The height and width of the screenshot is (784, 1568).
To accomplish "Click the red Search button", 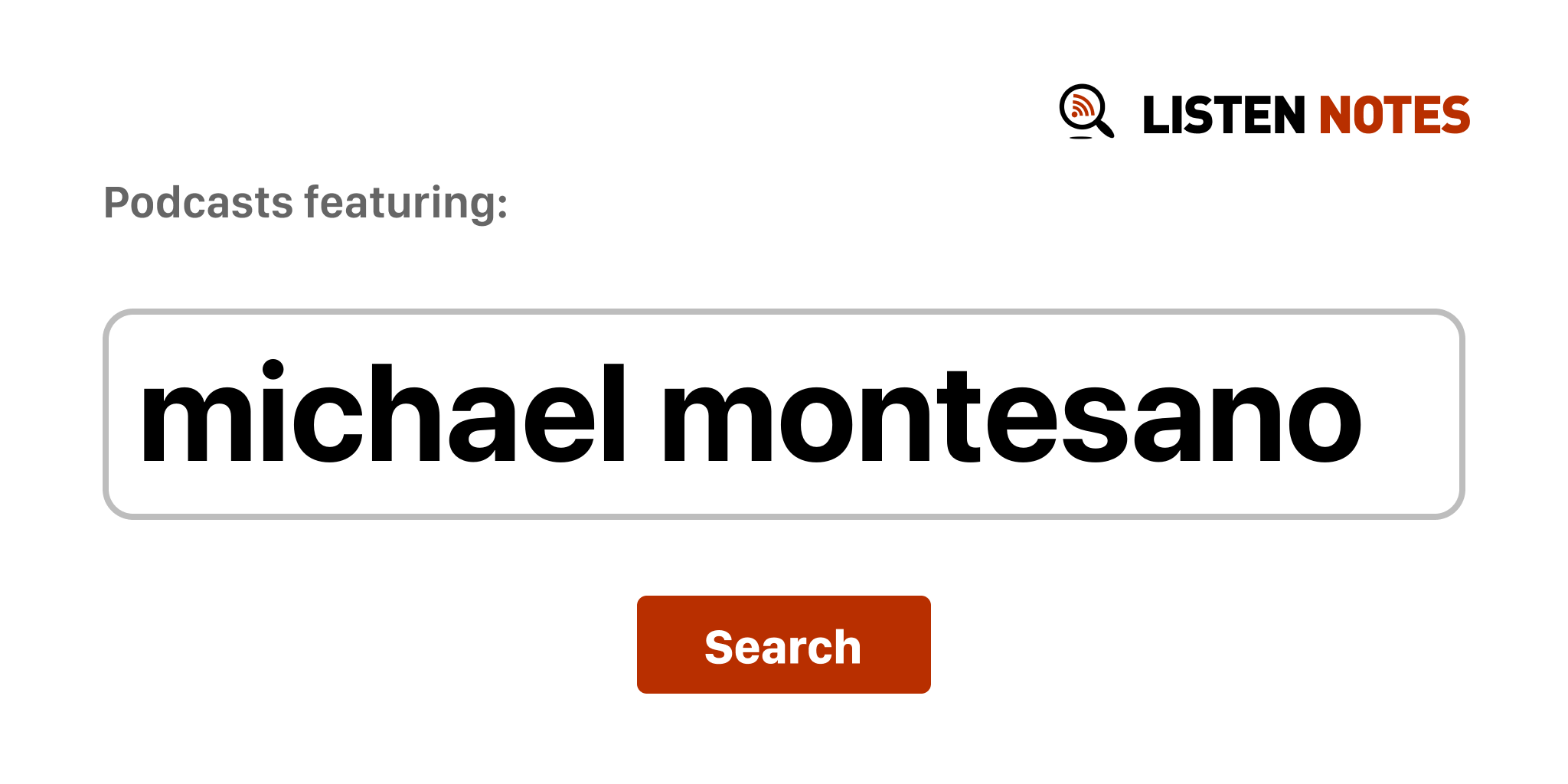I will [783, 645].
